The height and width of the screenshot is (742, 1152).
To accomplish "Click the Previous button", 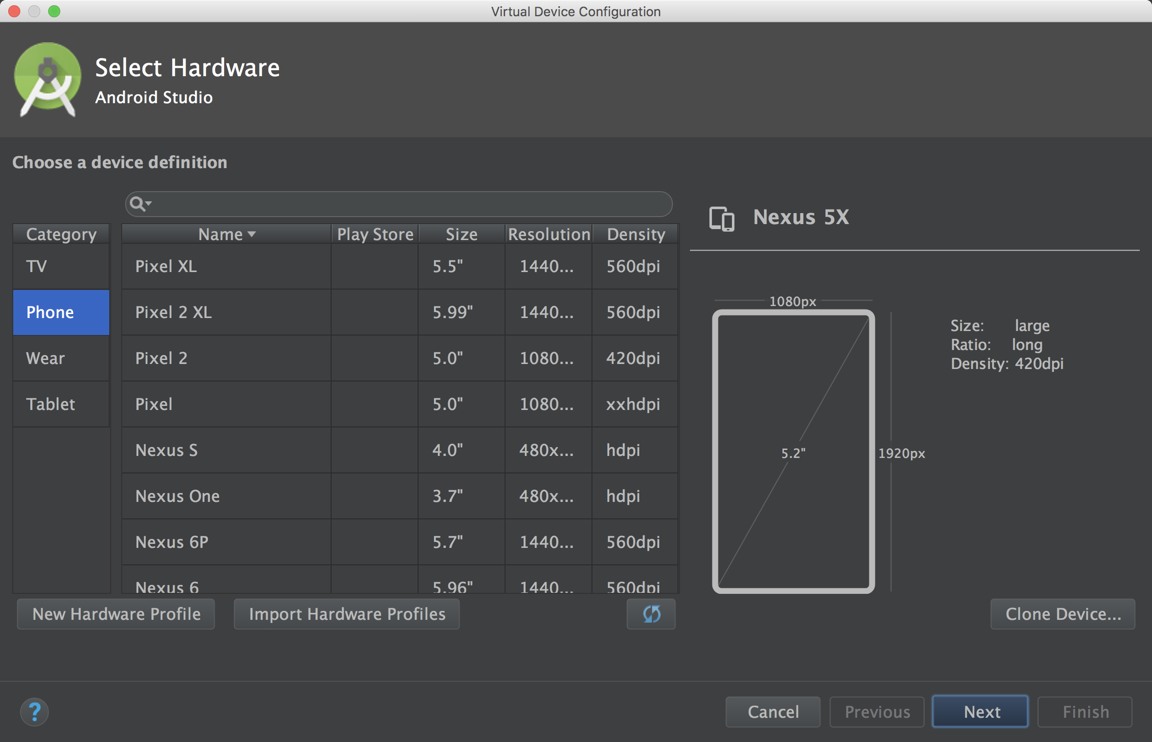I will click(x=877, y=712).
